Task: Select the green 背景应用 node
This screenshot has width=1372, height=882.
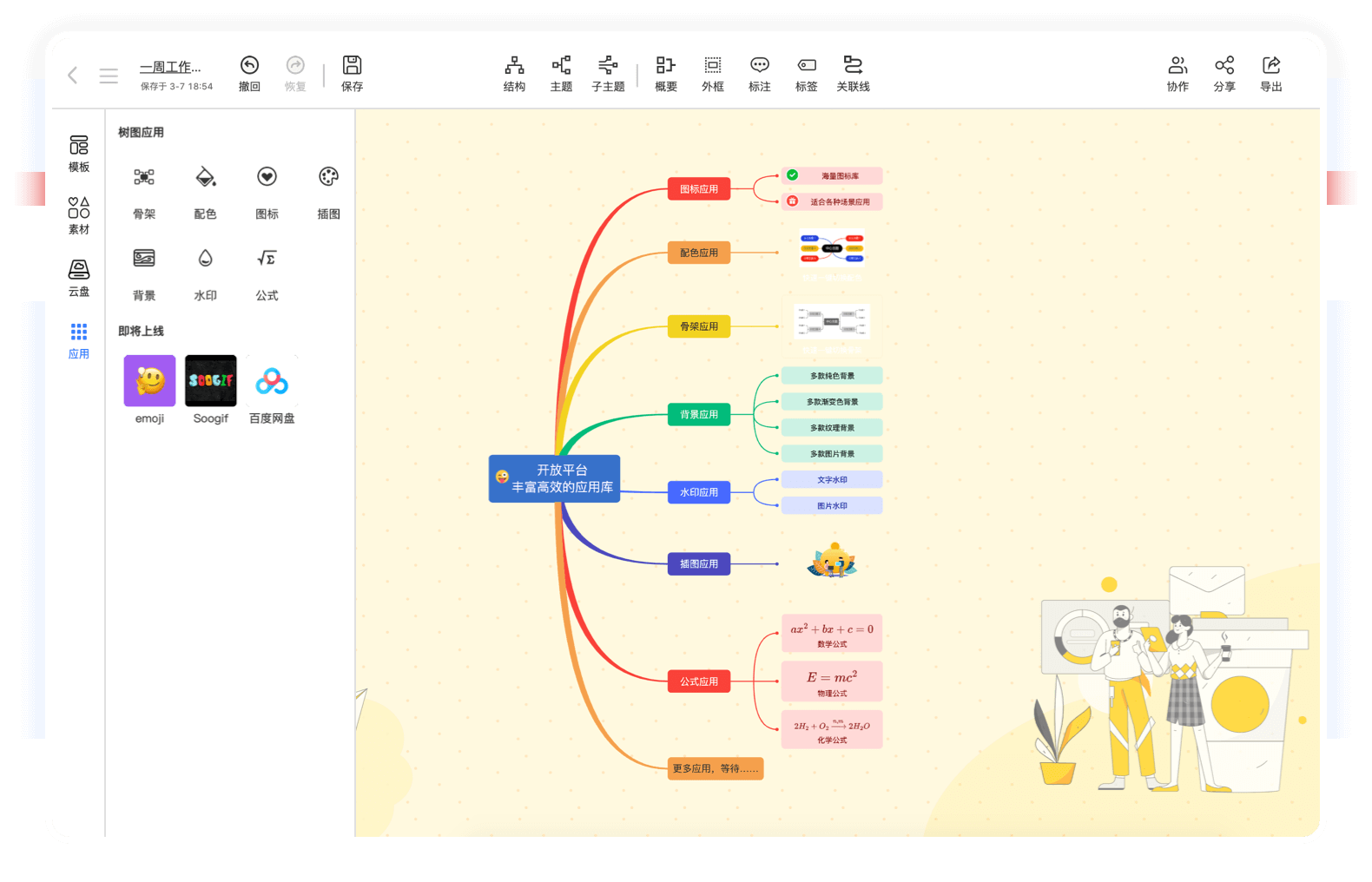Action: 699,414
